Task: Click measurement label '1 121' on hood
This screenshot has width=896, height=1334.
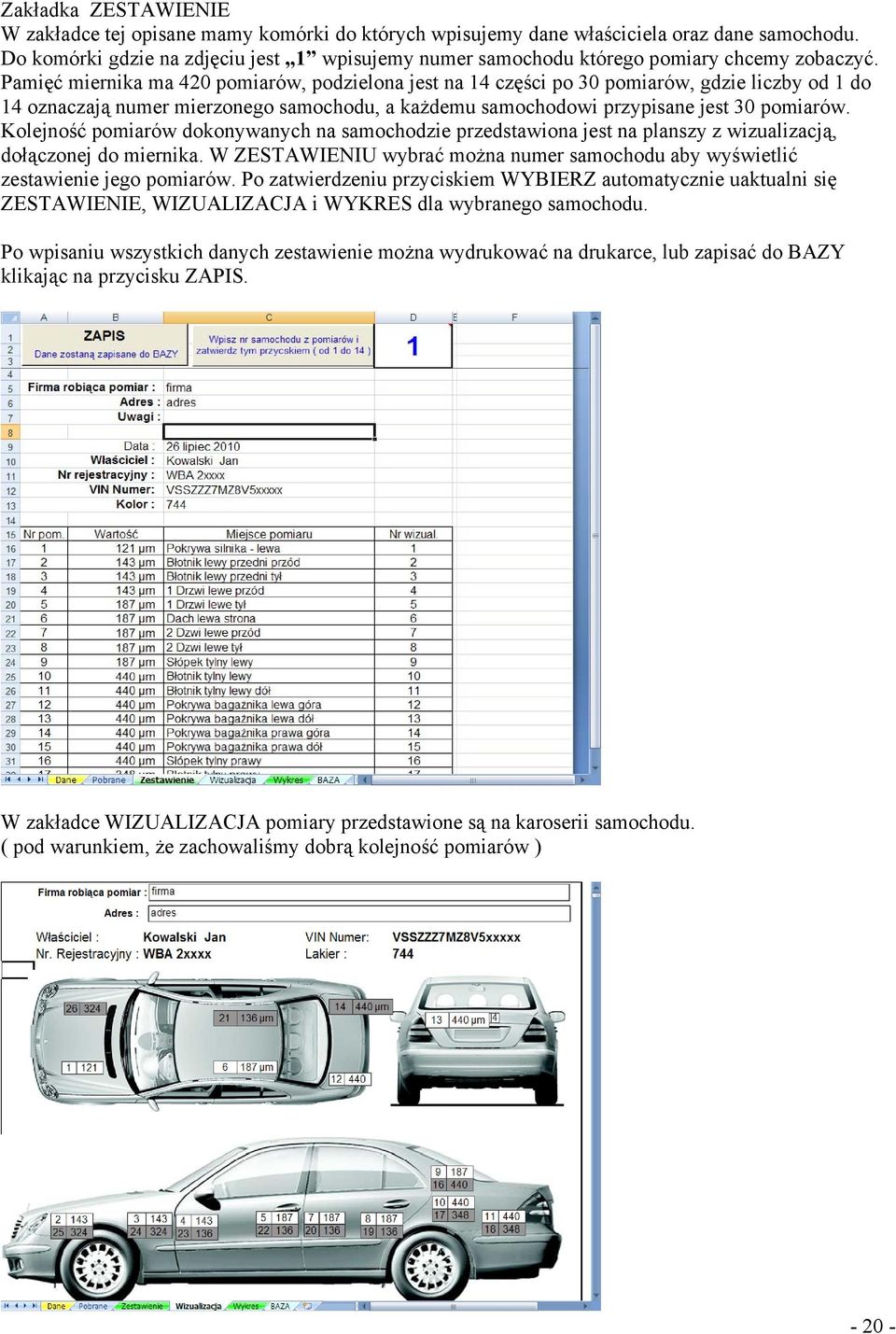Action: (x=81, y=1067)
